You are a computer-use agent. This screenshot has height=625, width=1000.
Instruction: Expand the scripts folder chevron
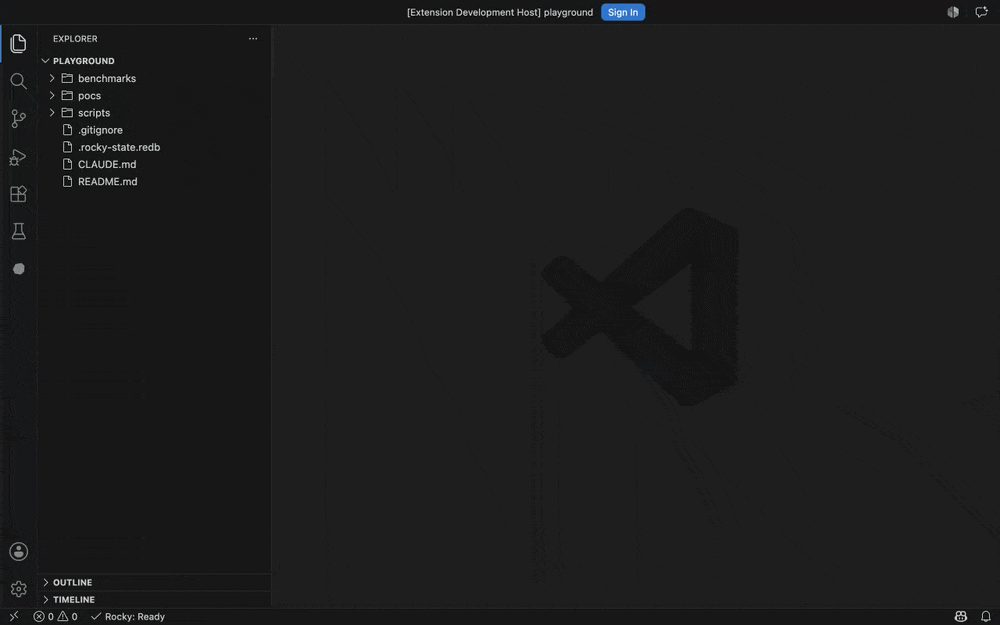pyautogui.click(x=52, y=112)
